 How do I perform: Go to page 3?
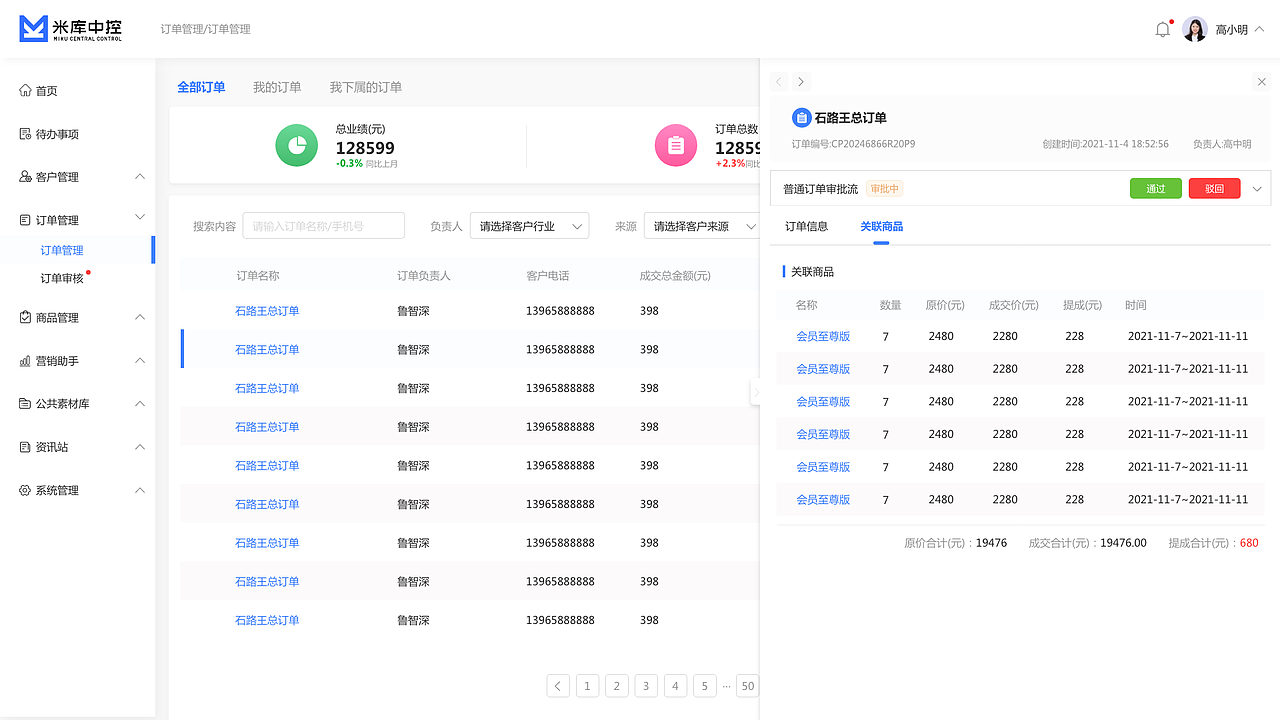coord(646,686)
